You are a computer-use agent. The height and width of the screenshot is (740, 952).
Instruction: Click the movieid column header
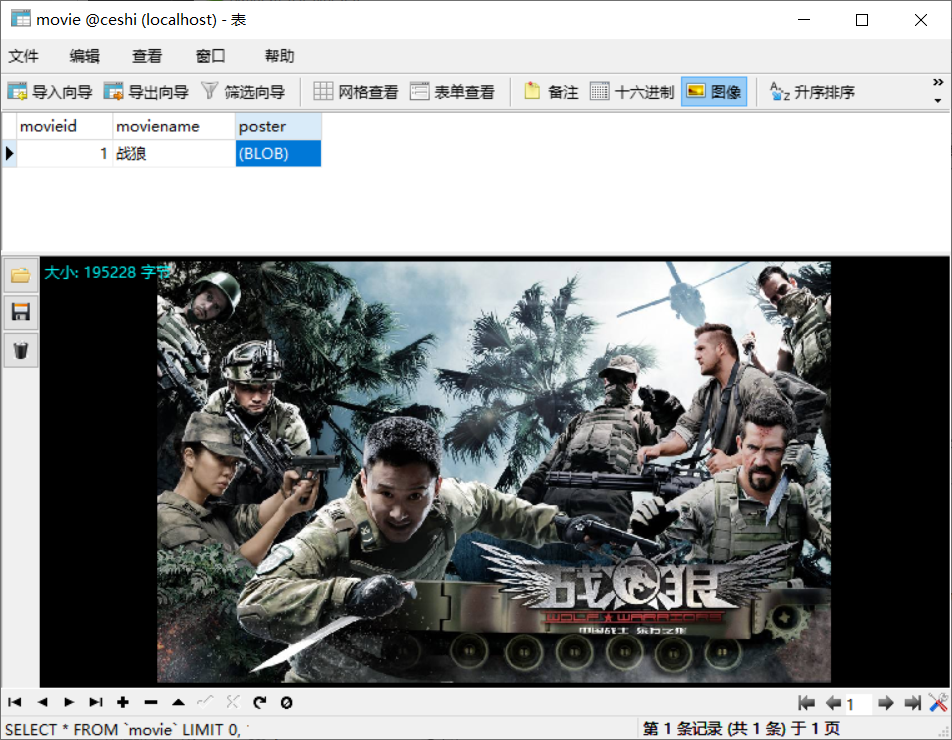[64, 126]
